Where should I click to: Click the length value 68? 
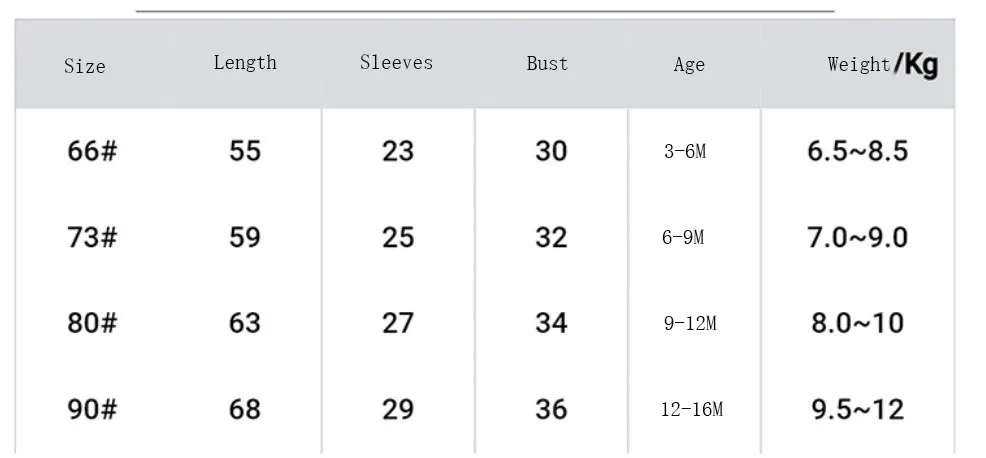245,409
